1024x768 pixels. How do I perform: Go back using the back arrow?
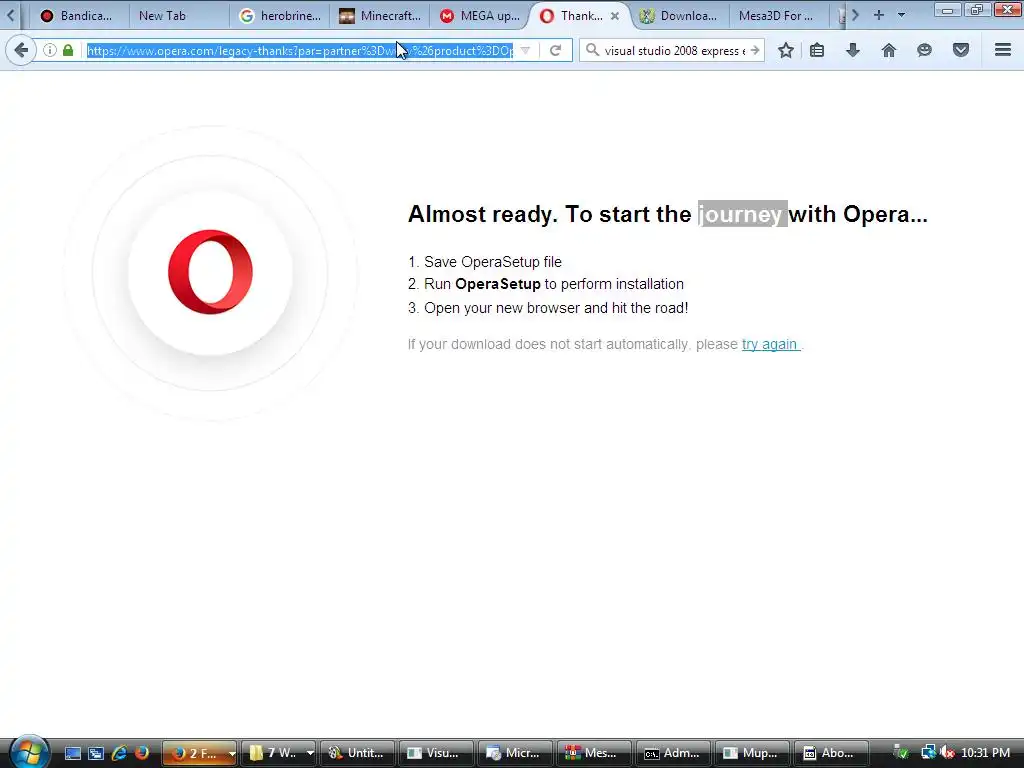point(21,50)
